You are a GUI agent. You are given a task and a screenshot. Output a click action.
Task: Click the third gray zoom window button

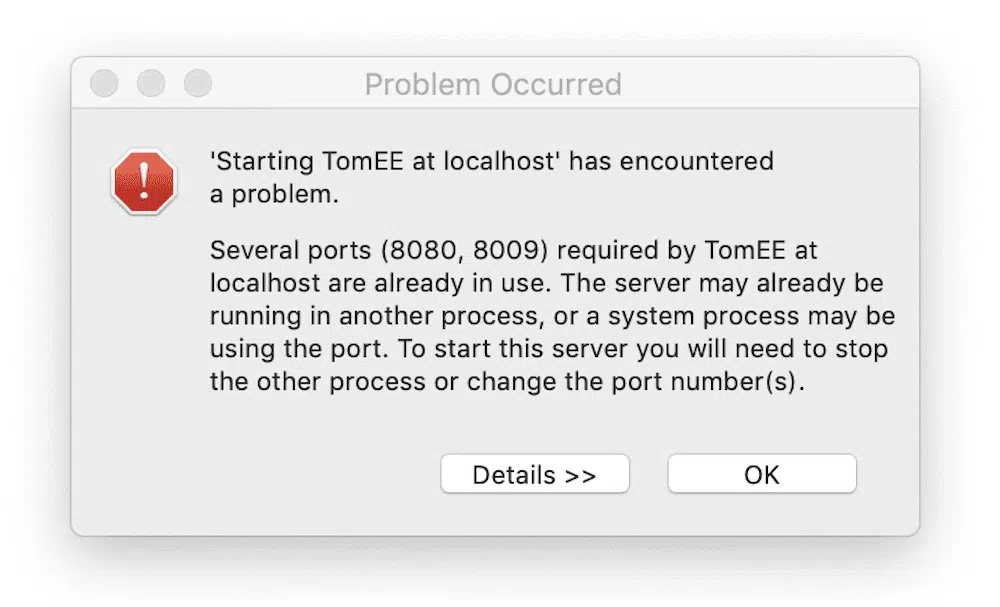coord(198,83)
